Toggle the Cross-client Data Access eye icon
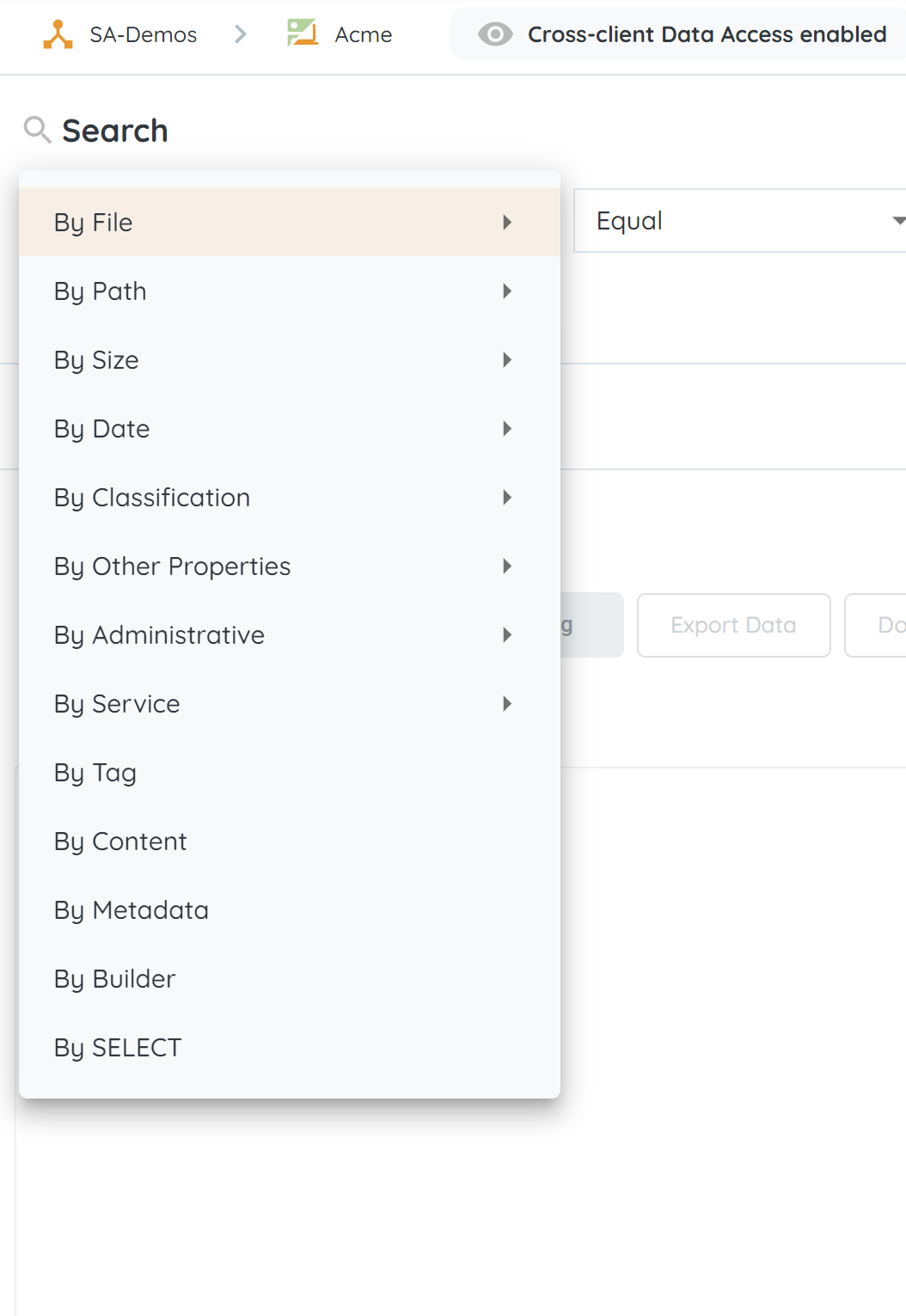Viewport: 906px width, 1316px height. (x=495, y=34)
